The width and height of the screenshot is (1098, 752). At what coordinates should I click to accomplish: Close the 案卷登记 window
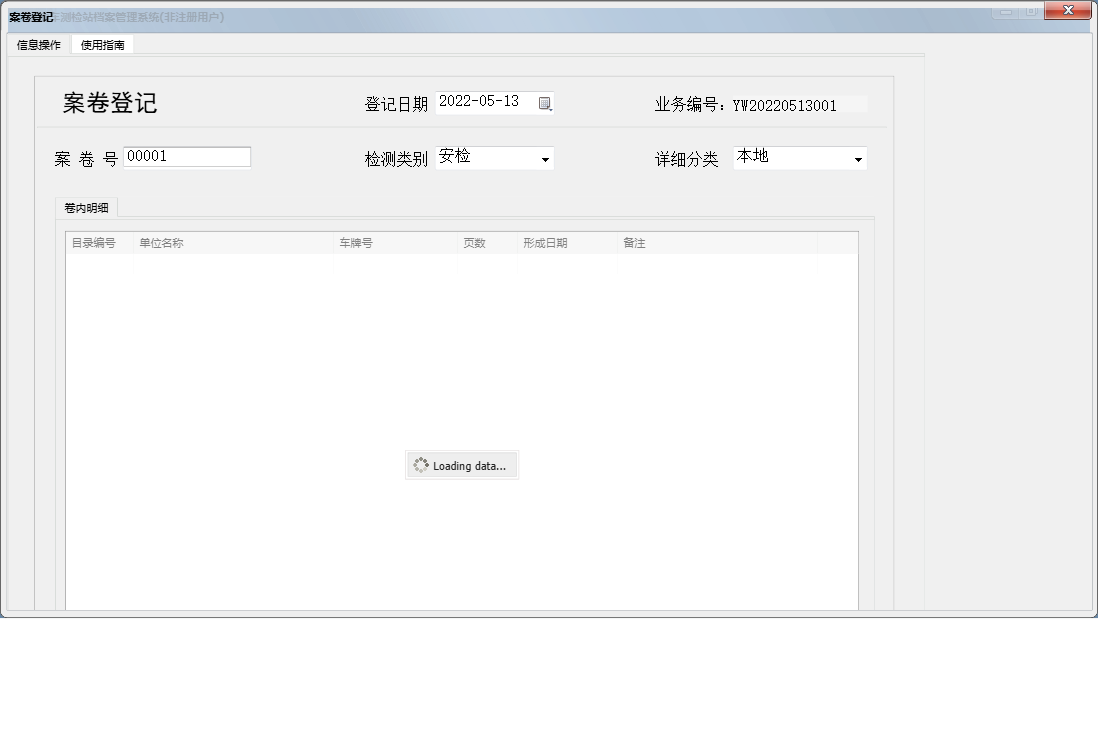(x=1068, y=11)
